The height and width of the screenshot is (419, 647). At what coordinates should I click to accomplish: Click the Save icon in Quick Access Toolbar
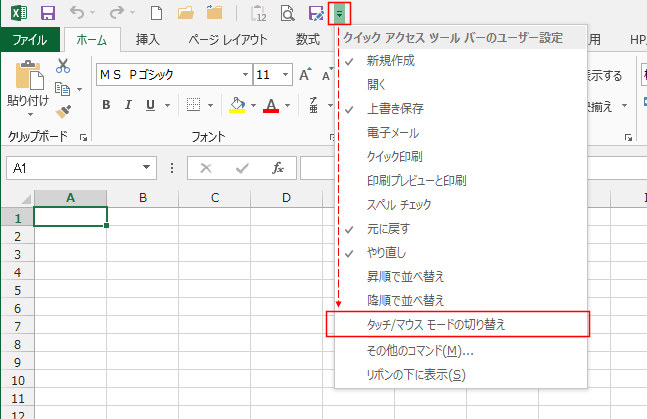pos(48,13)
